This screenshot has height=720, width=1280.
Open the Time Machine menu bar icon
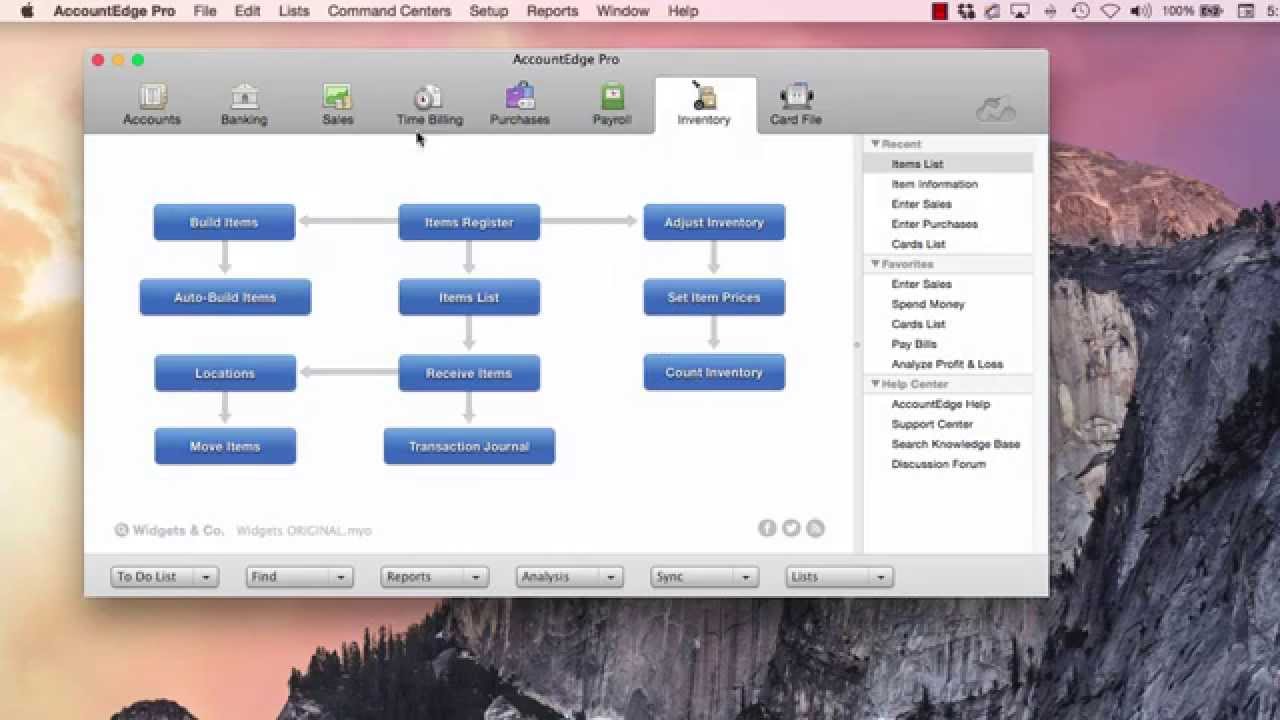point(1080,11)
